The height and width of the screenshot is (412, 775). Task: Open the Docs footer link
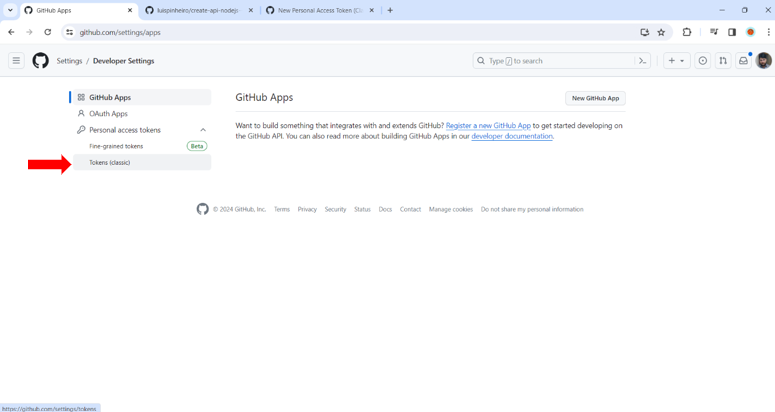click(x=385, y=209)
